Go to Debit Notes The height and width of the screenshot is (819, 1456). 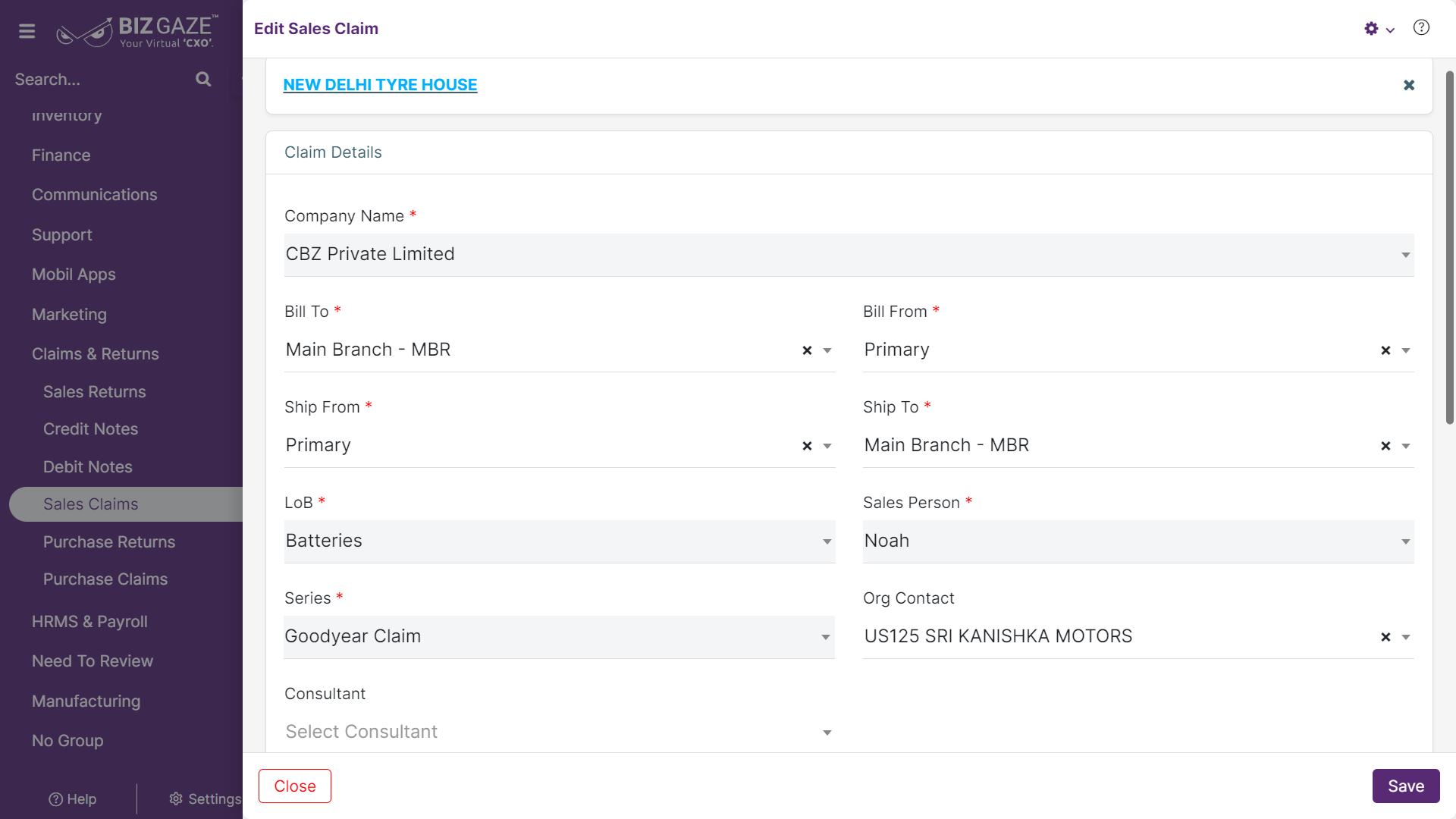coord(87,466)
